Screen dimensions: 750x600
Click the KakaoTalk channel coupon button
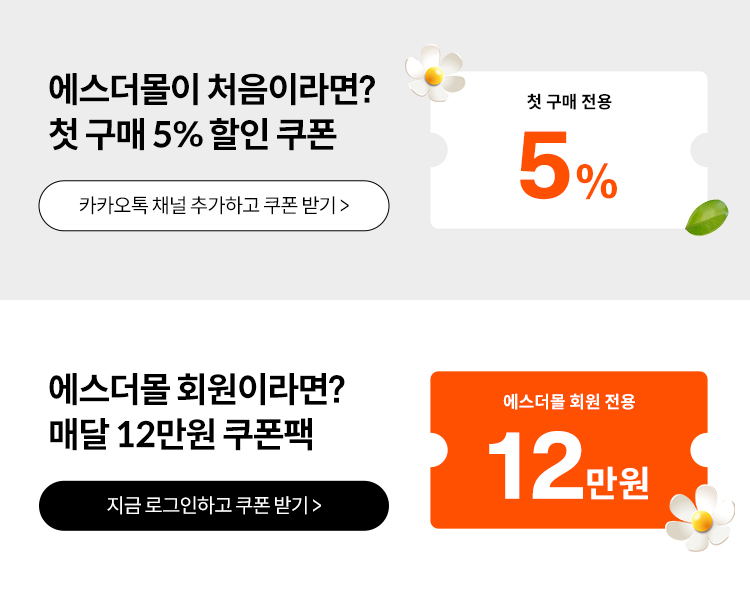(x=213, y=206)
